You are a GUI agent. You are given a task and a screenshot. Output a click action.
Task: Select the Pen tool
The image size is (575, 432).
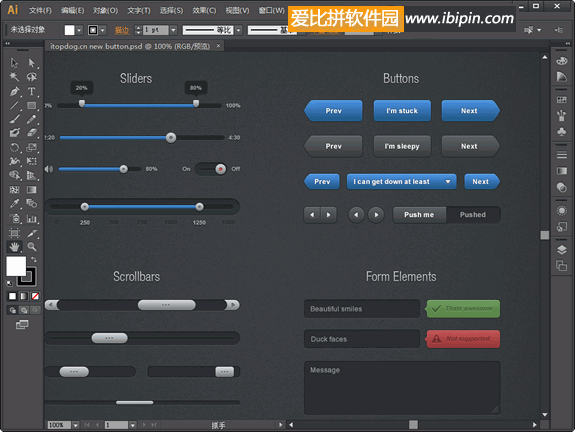(14, 91)
